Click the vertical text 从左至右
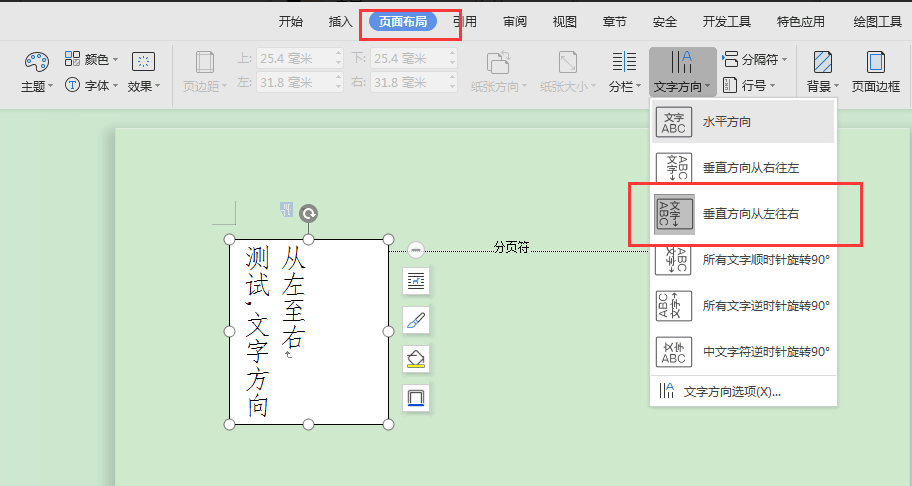This screenshot has height=486, width=912. [293, 296]
